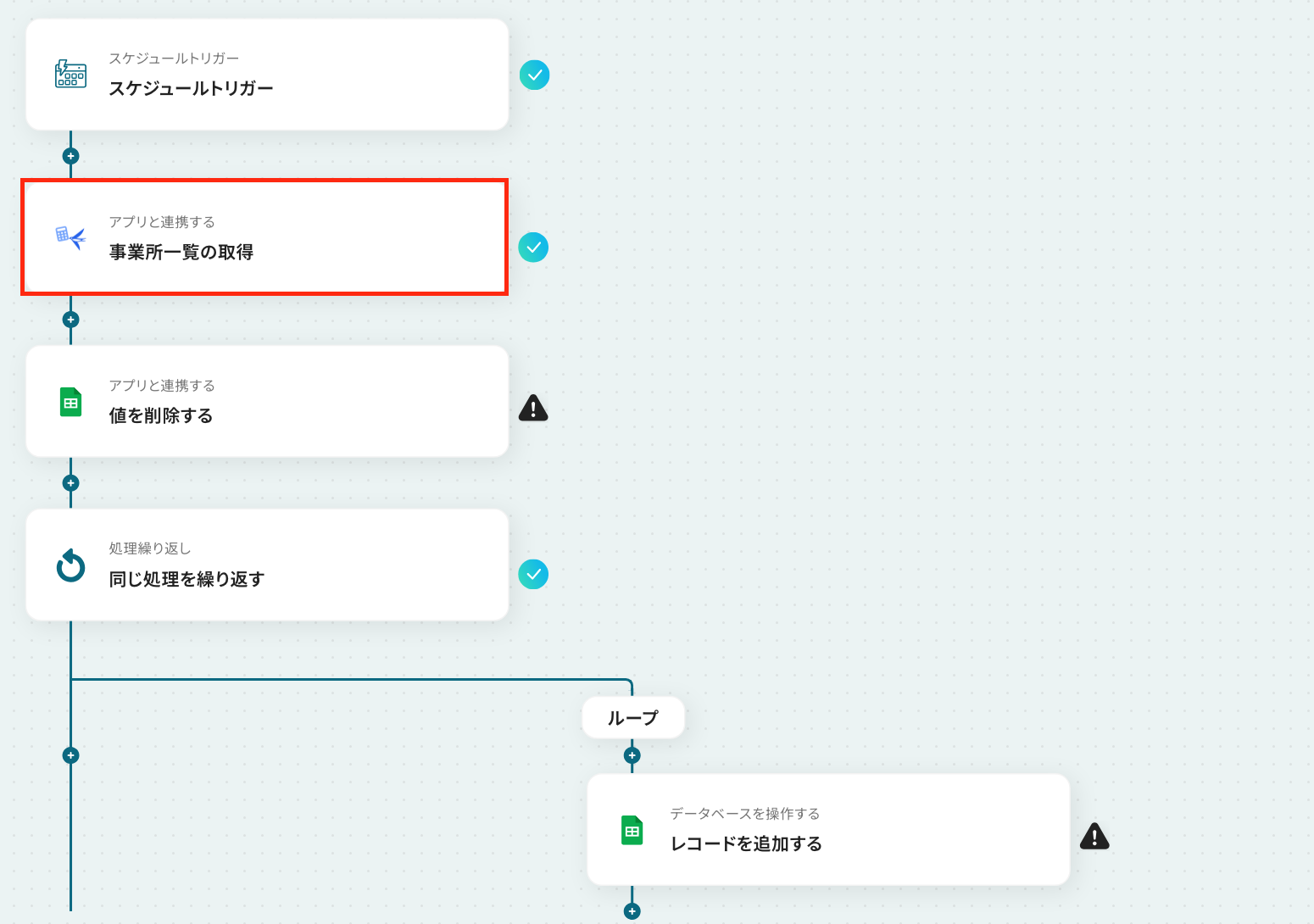1314x924 pixels.
Task: Click the warning triangle next to 値を削除する
Action: pos(533,408)
